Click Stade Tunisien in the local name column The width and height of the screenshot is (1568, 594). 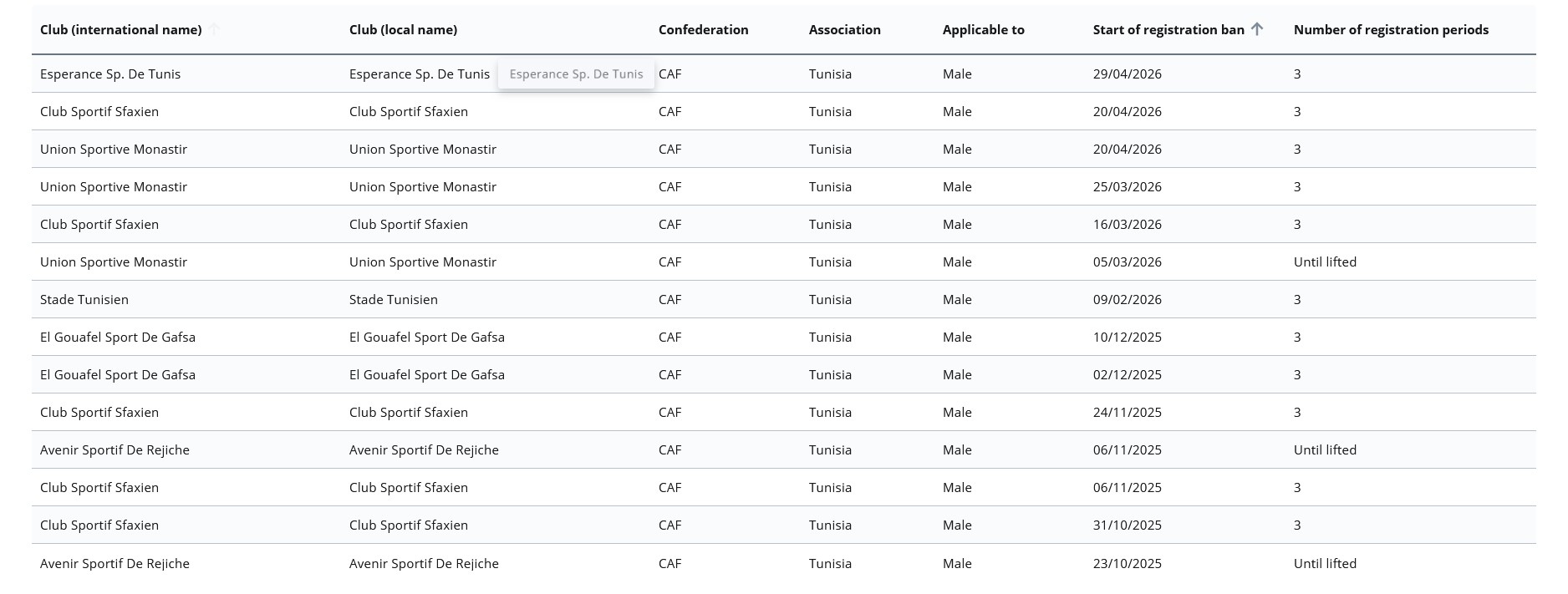click(x=393, y=300)
